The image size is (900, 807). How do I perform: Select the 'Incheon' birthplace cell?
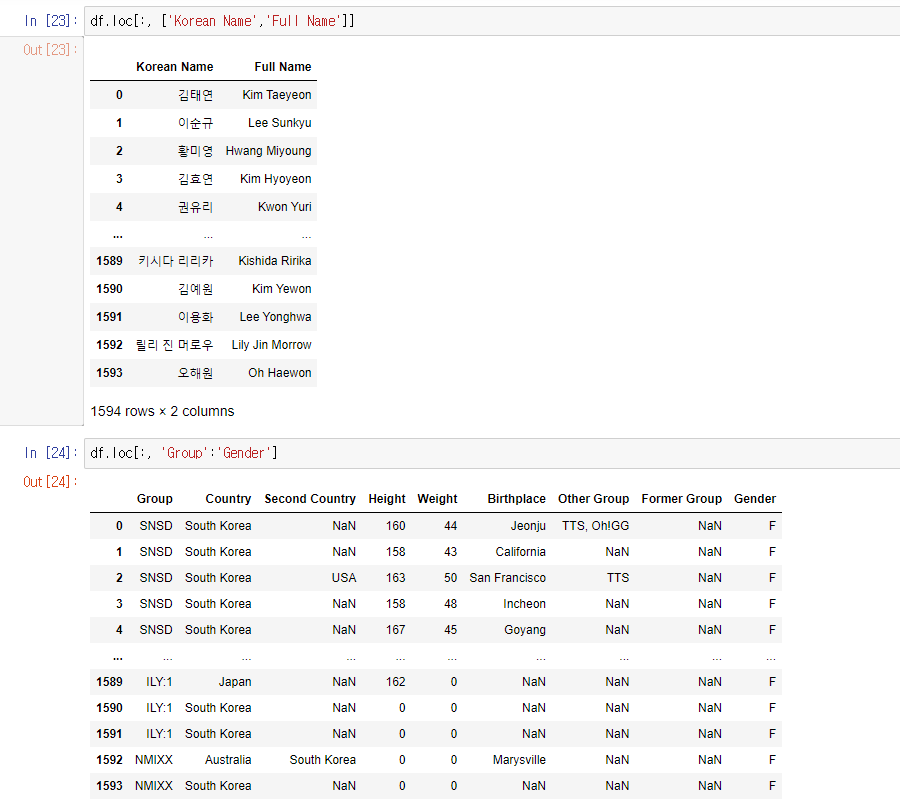pos(524,604)
